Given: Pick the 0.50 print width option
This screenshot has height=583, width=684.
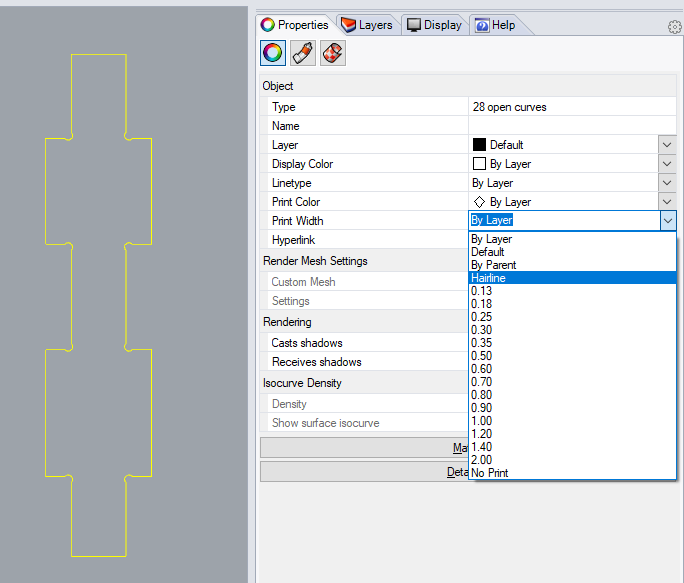Looking at the screenshot, I should pyautogui.click(x=482, y=356).
